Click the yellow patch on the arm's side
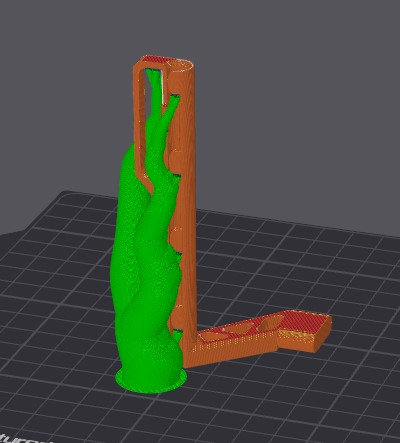 coord(294,336)
